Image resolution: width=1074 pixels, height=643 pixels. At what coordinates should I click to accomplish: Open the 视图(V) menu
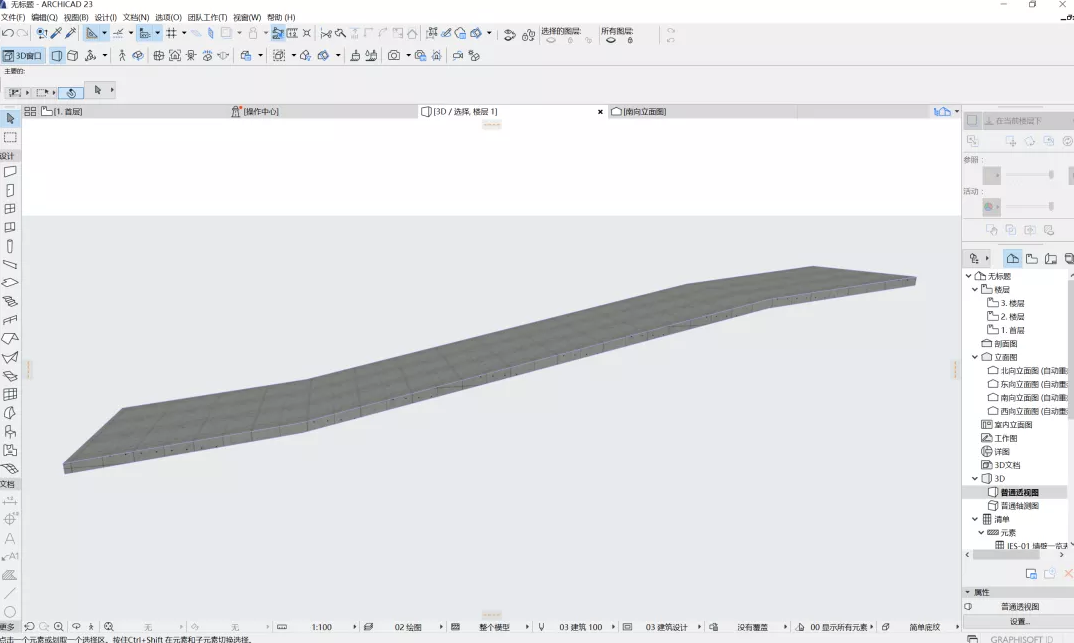coord(76,17)
